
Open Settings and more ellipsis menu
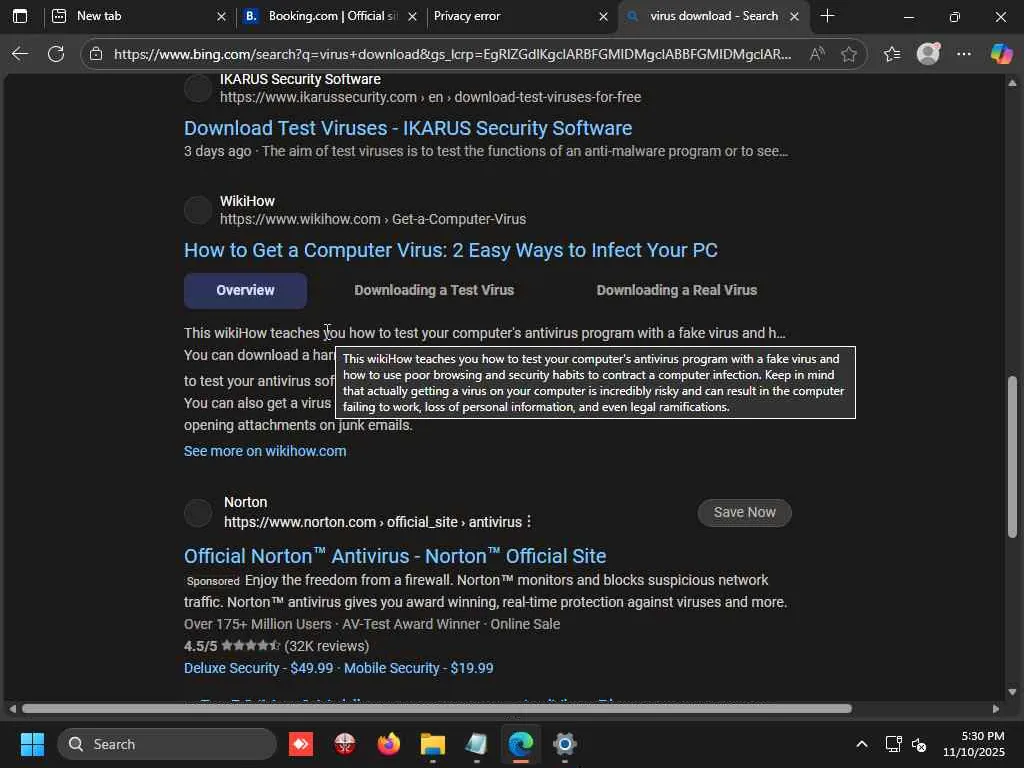coord(964,54)
